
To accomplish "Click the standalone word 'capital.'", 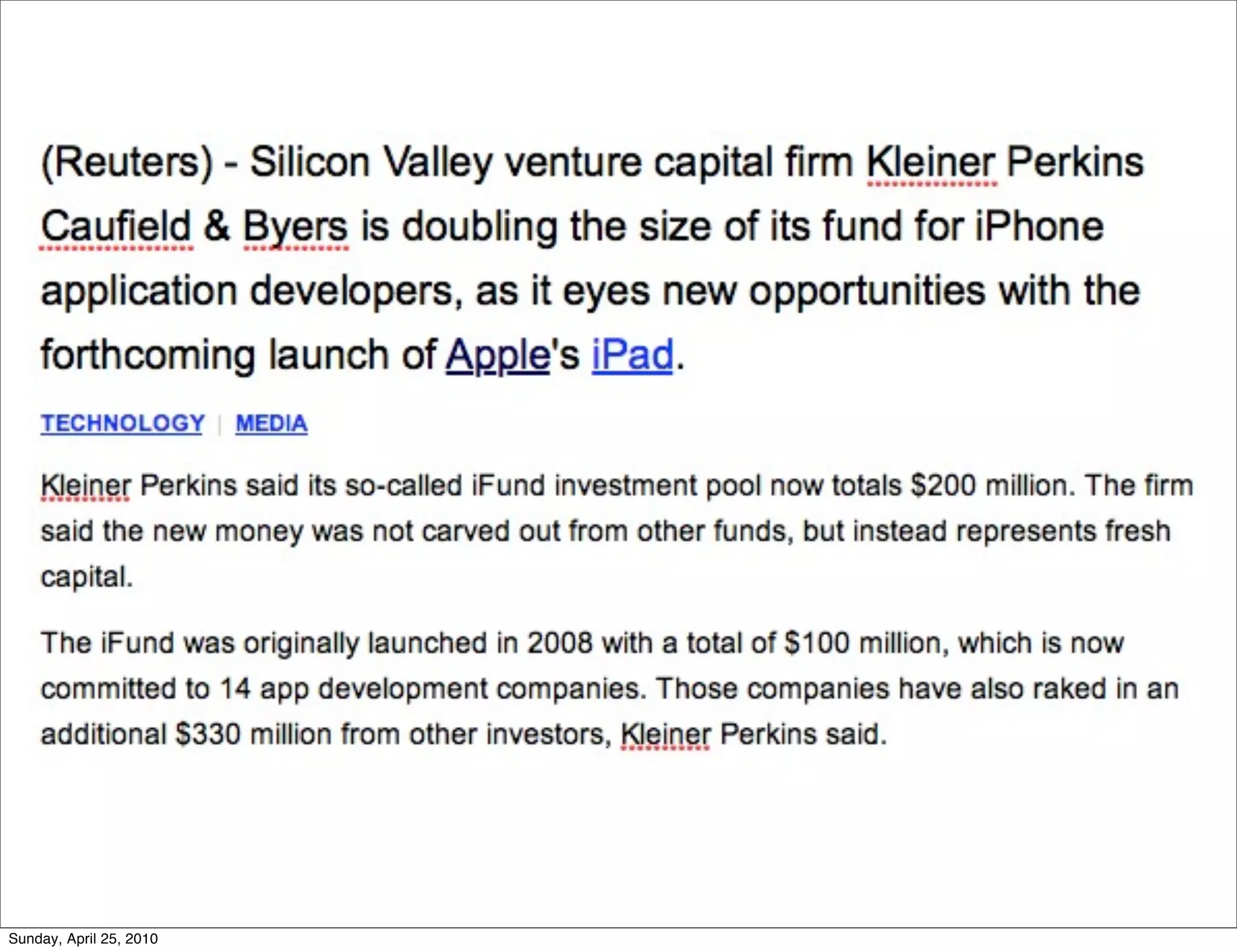I will coord(86,577).
